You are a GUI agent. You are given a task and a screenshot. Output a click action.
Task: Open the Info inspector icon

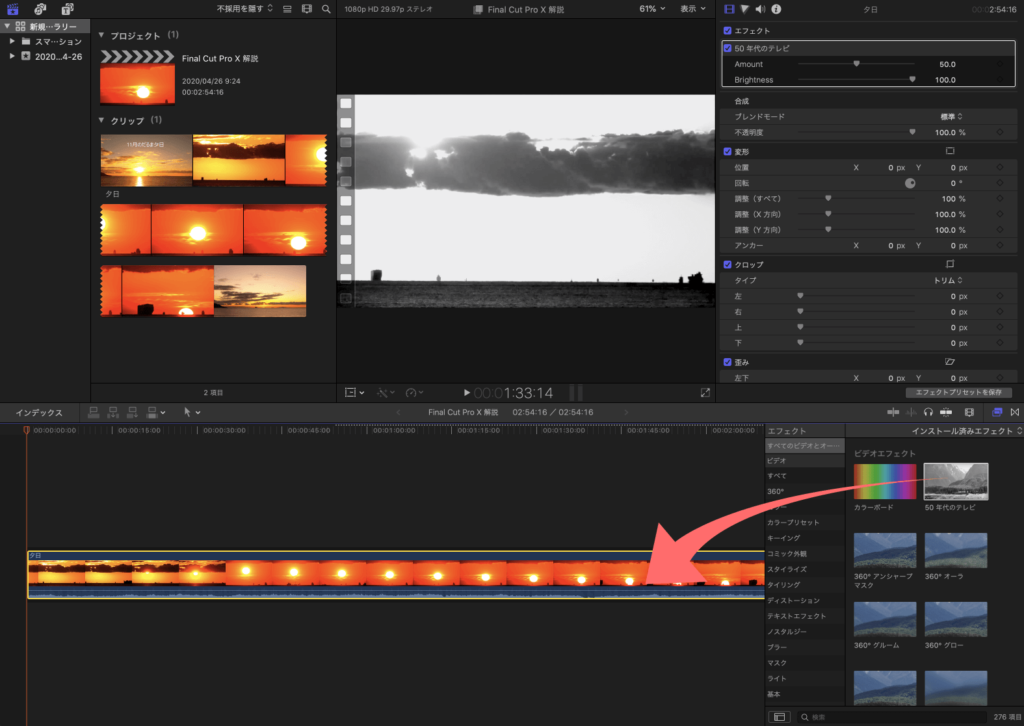tap(776, 9)
